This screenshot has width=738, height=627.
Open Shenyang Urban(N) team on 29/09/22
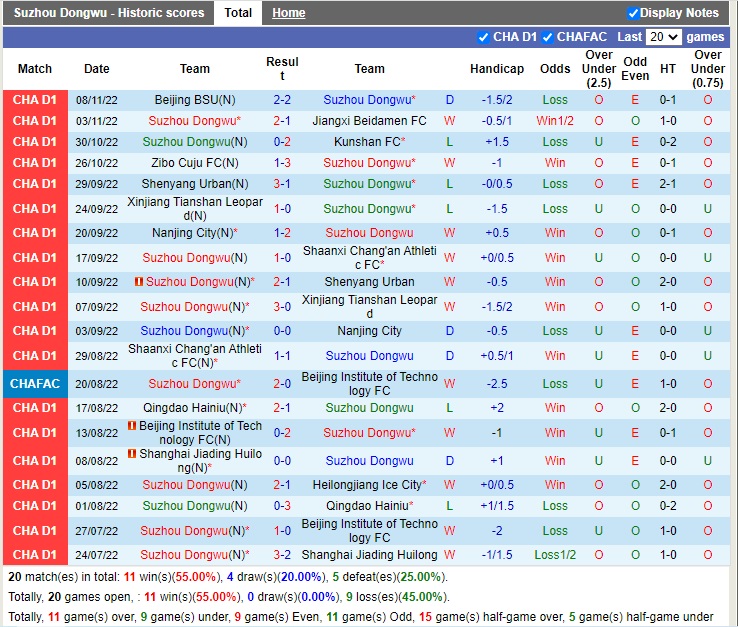pos(195,184)
